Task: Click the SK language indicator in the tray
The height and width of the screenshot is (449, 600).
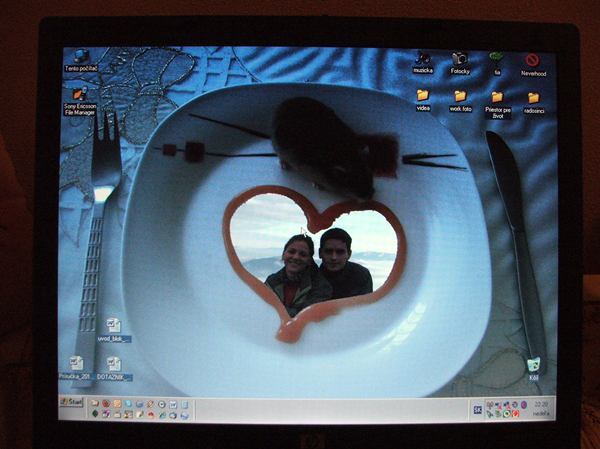Action: (477, 408)
